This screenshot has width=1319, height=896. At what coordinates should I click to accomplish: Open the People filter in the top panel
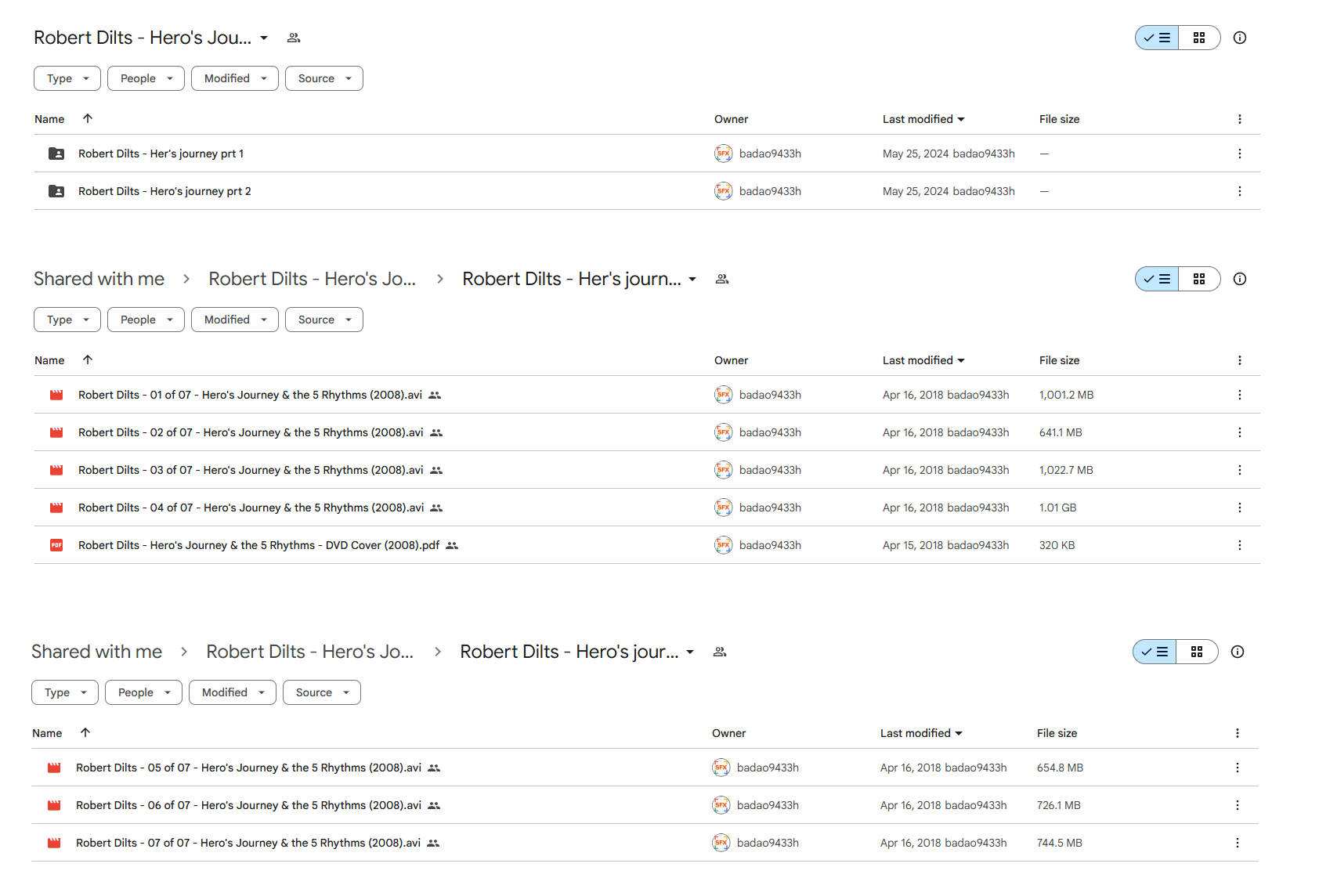coord(146,78)
